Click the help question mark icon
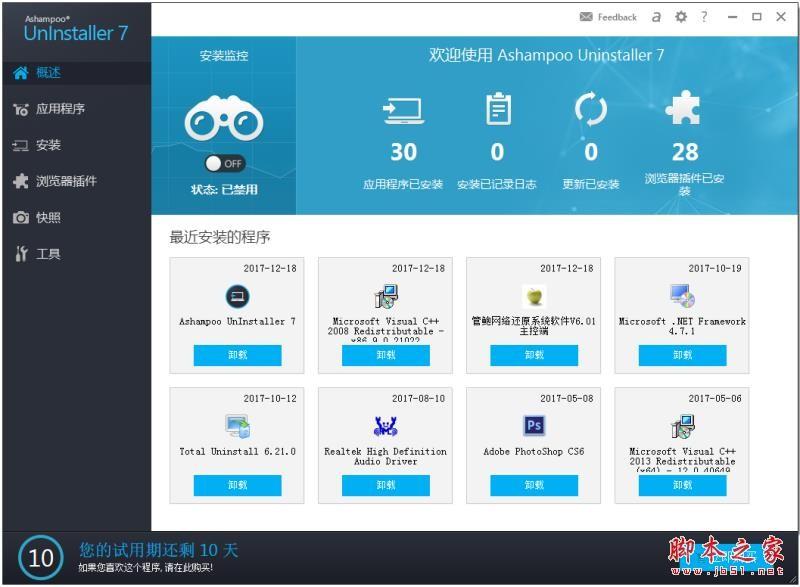This screenshot has width=800, height=587. 703,17
